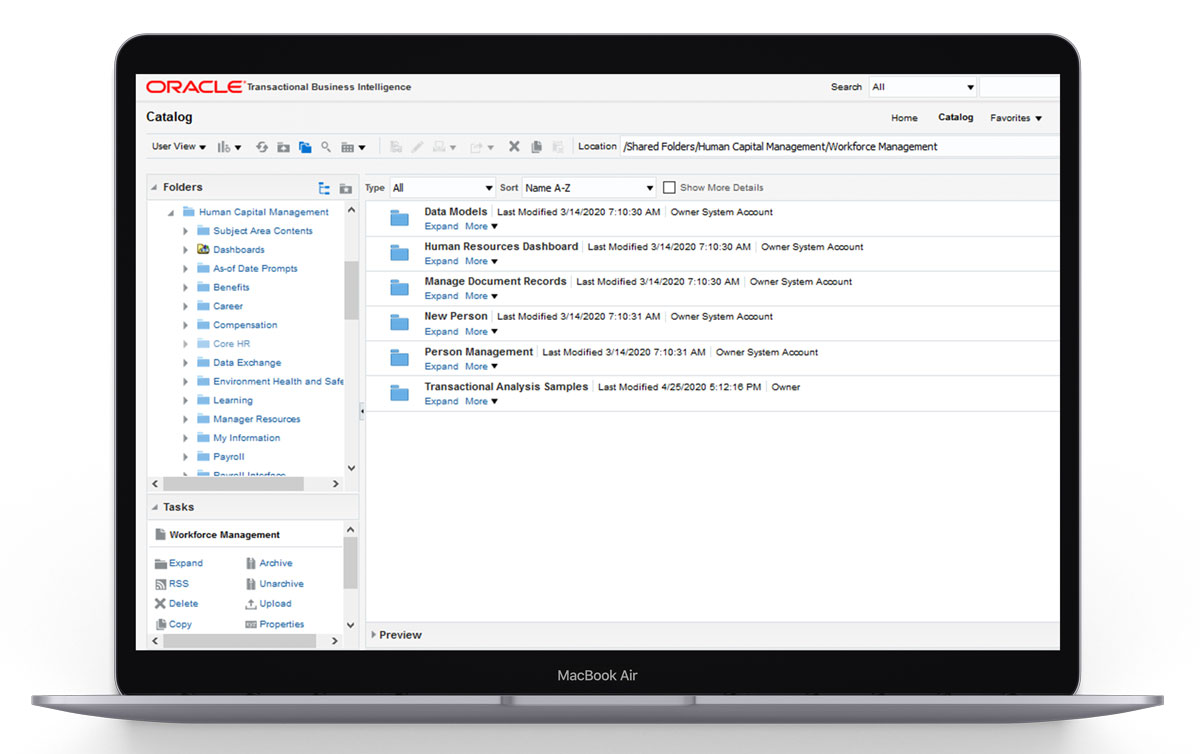Click Expand link under Person Management
The image size is (1200, 754).
441,367
